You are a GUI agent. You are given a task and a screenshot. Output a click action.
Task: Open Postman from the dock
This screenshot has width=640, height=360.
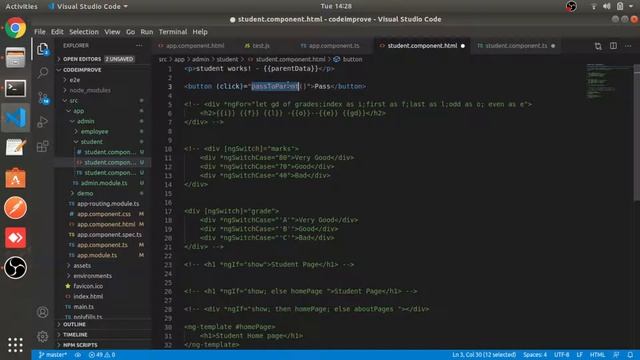16,208
